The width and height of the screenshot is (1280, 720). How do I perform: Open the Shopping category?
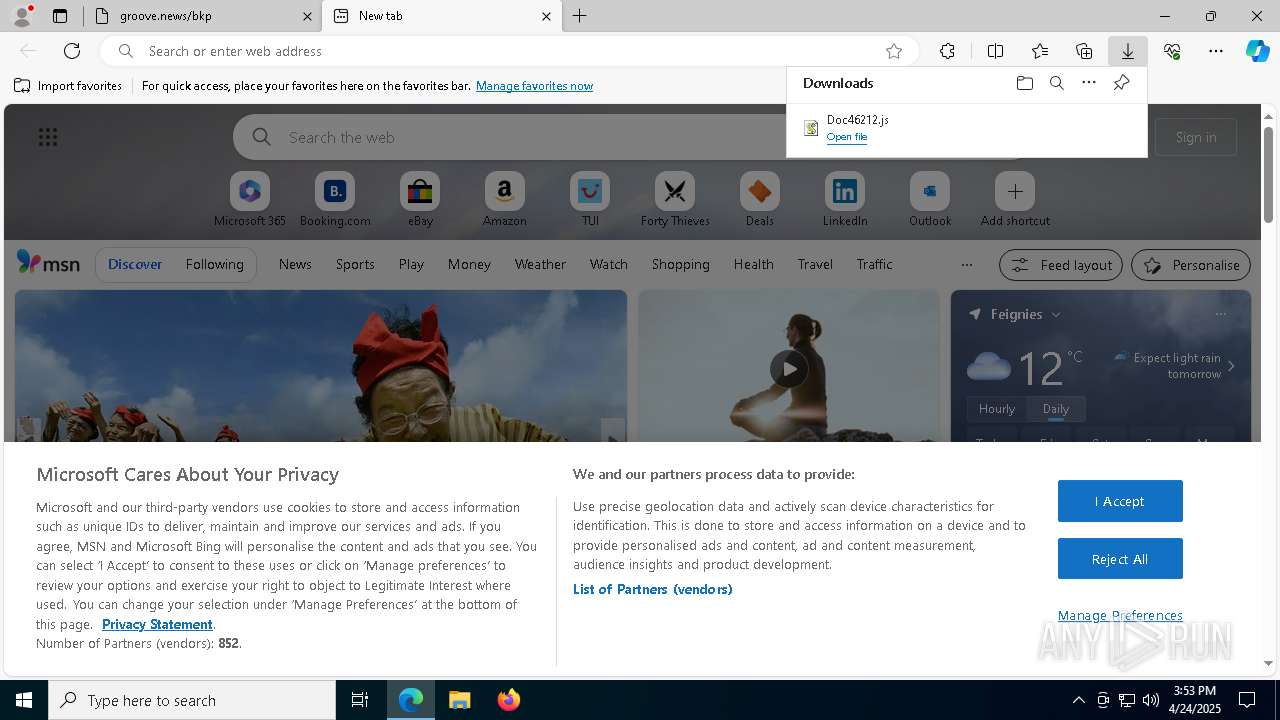point(680,264)
